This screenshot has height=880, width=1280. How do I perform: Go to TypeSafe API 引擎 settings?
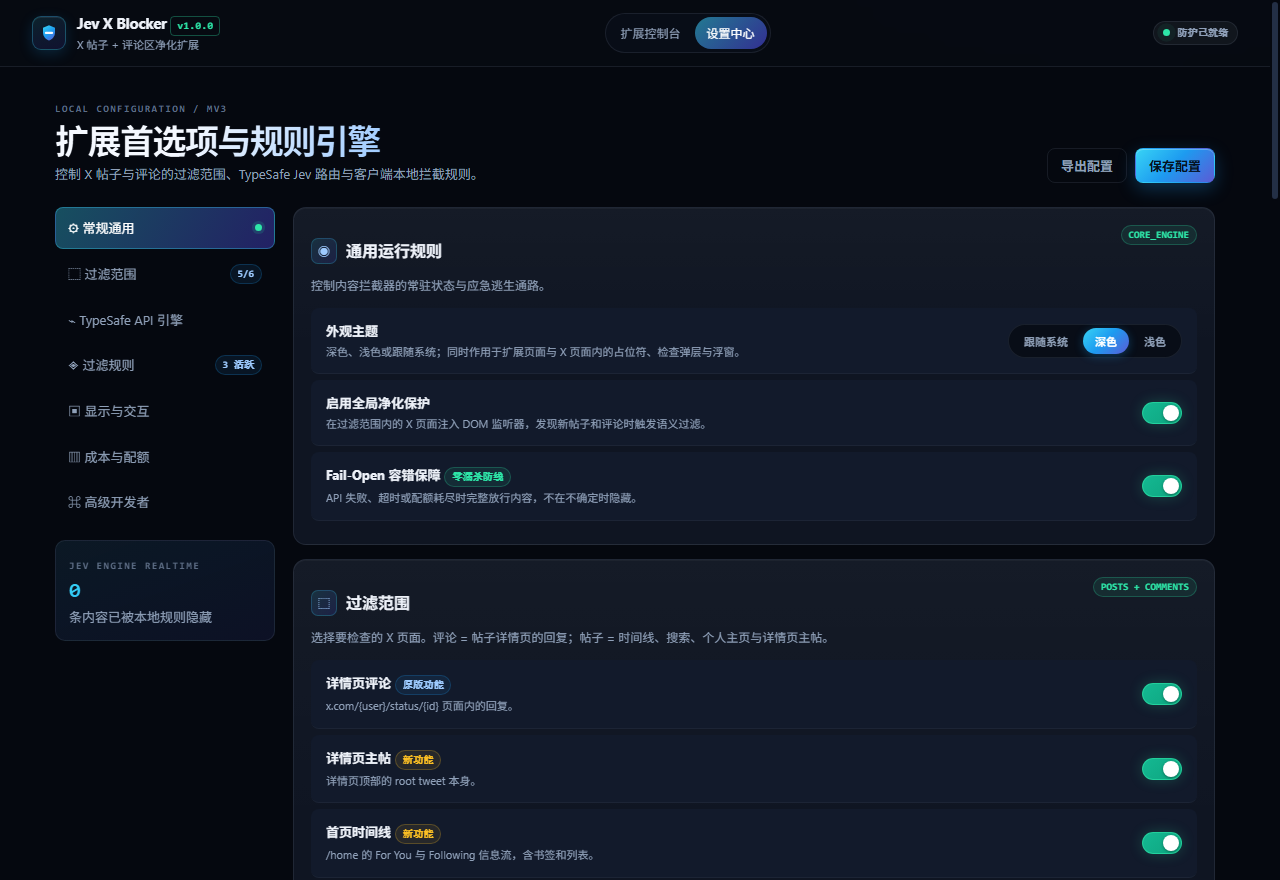(165, 320)
